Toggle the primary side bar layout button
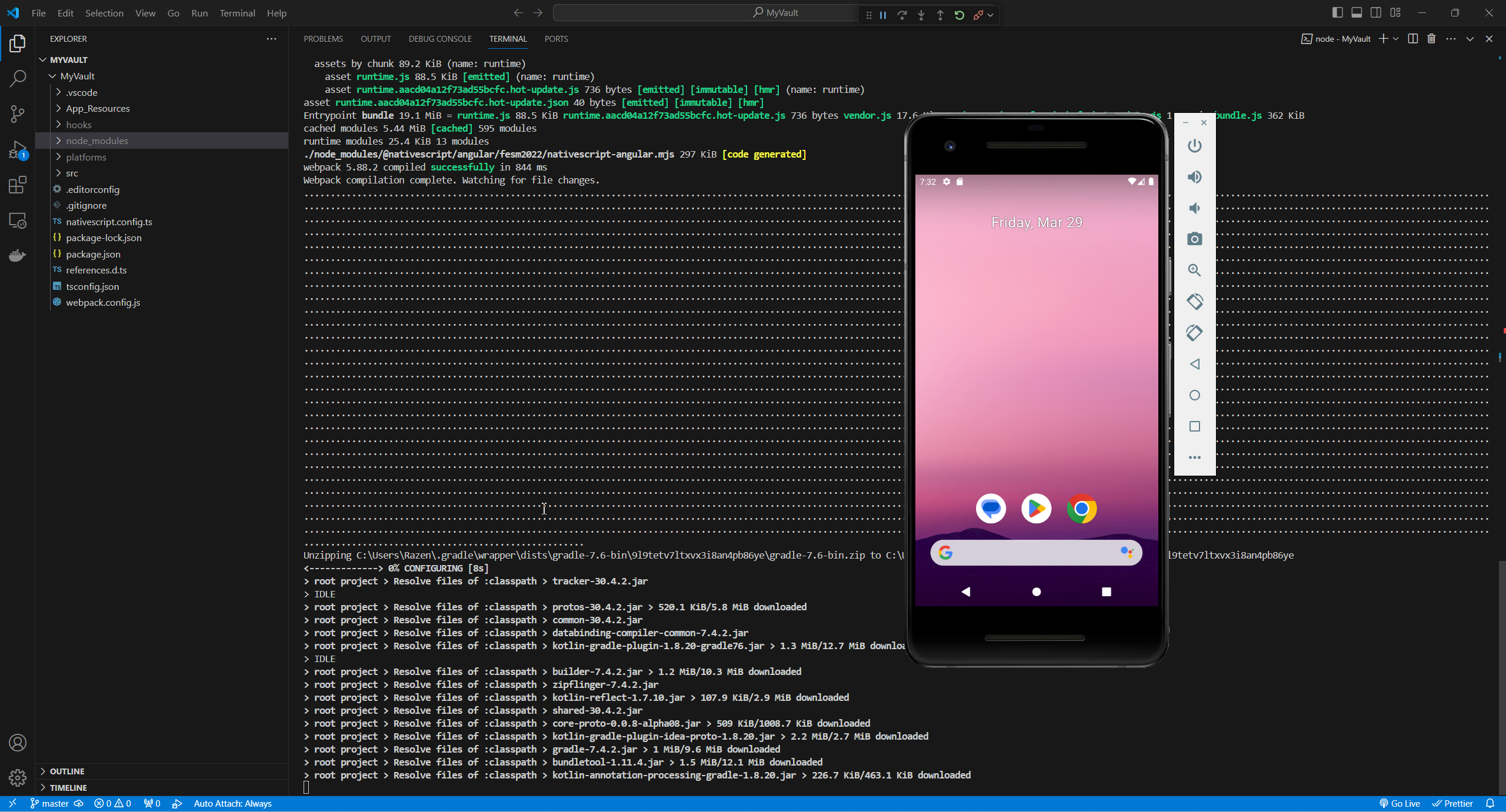 tap(1337, 13)
